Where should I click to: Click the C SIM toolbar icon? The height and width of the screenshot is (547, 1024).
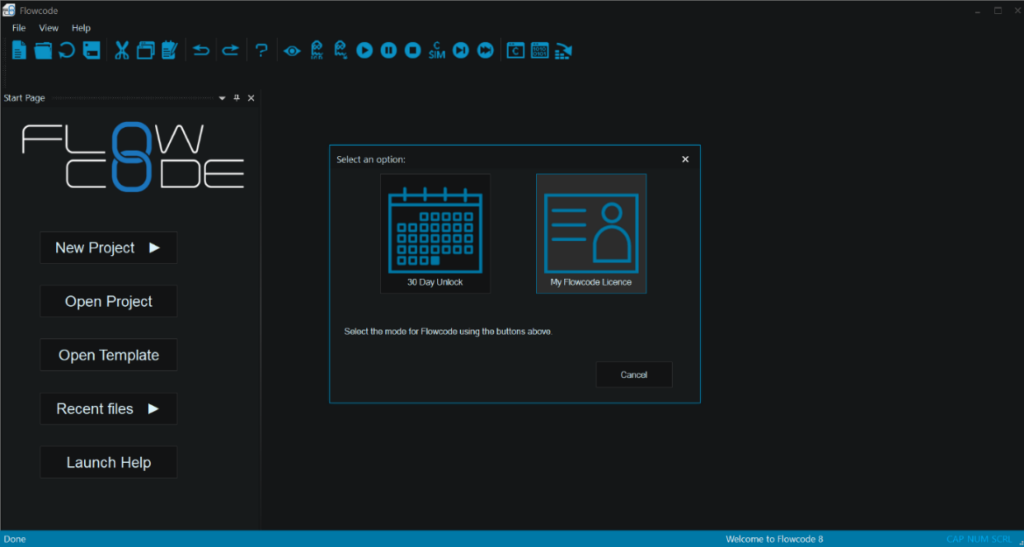[437, 50]
